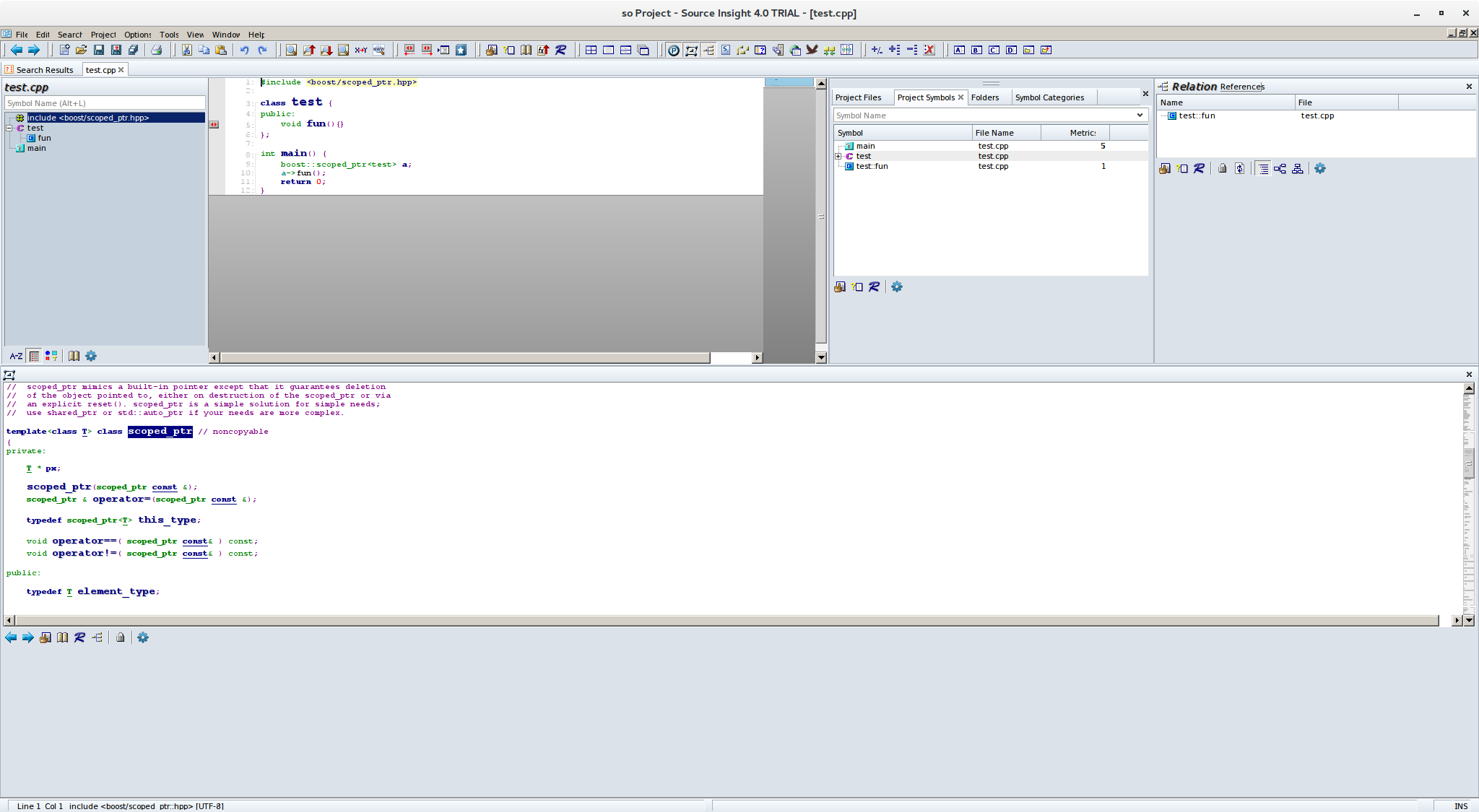Select the layout 'A' toolbar icon

959,50
